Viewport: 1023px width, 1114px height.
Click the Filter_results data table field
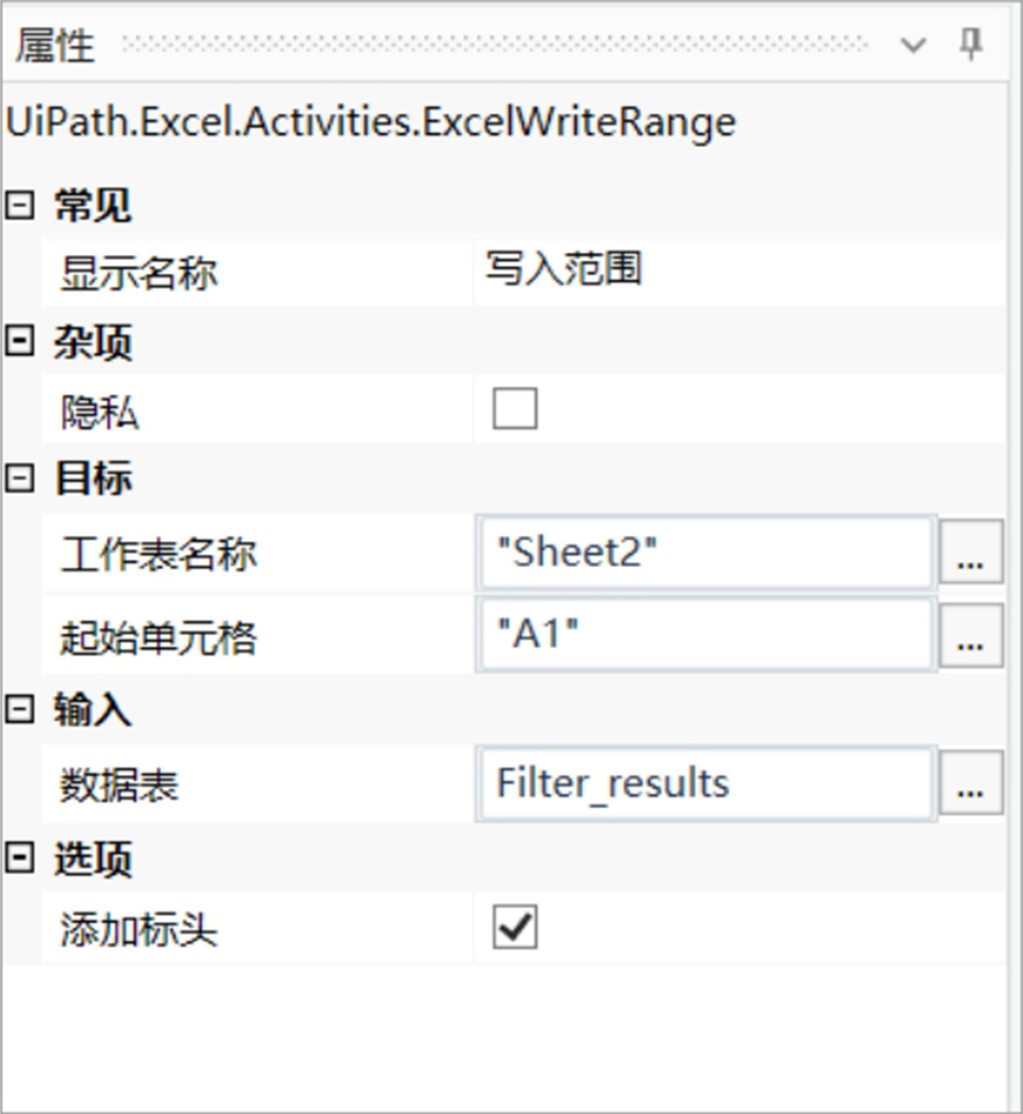(x=705, y=784)
